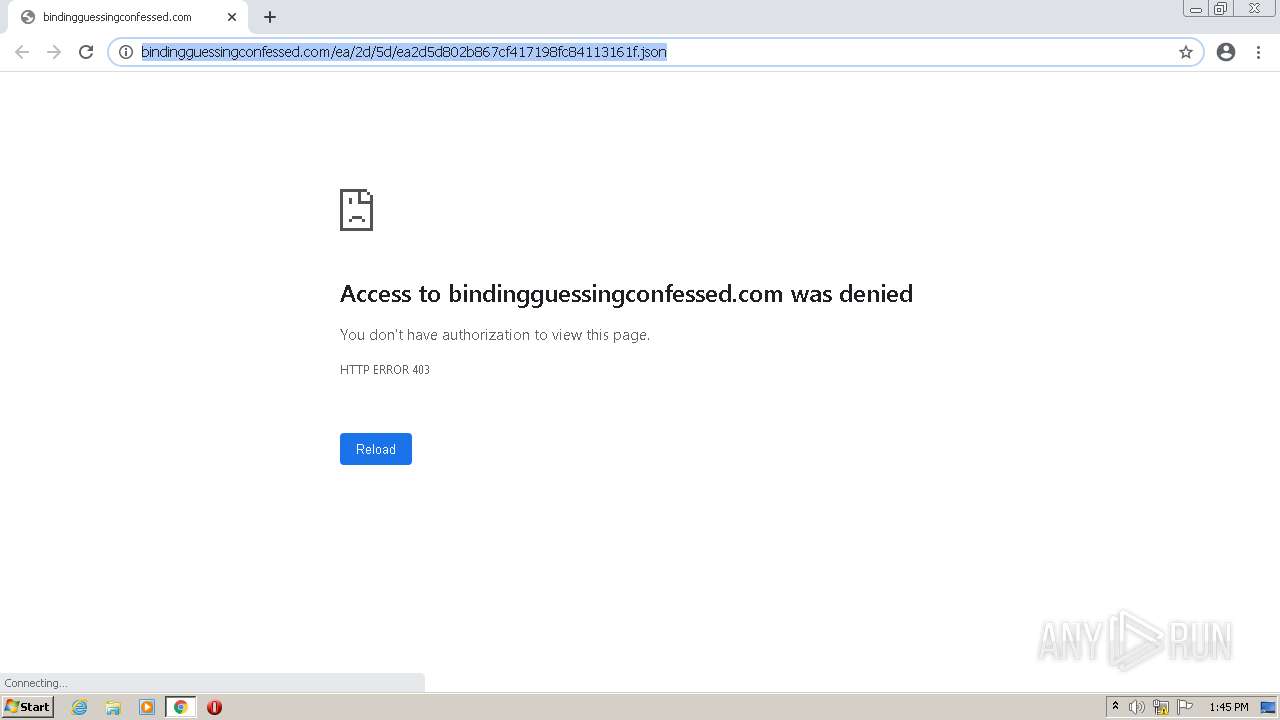Viewport: 1280px width, 720px height.
Task: Click the 'Connecting...' status bar text
Action: pos(36,683)
